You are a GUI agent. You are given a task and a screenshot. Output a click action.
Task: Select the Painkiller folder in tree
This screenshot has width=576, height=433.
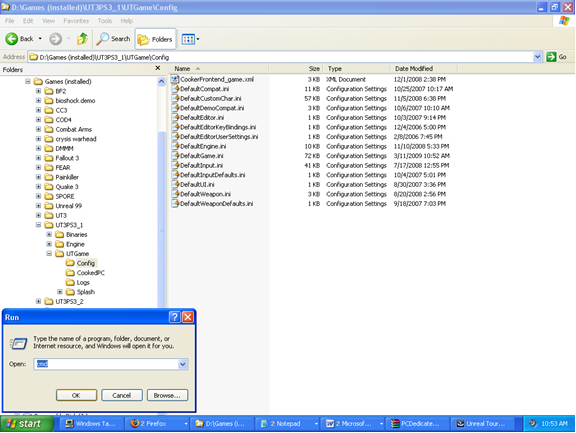pyautogui.click(x=62, y=177)
